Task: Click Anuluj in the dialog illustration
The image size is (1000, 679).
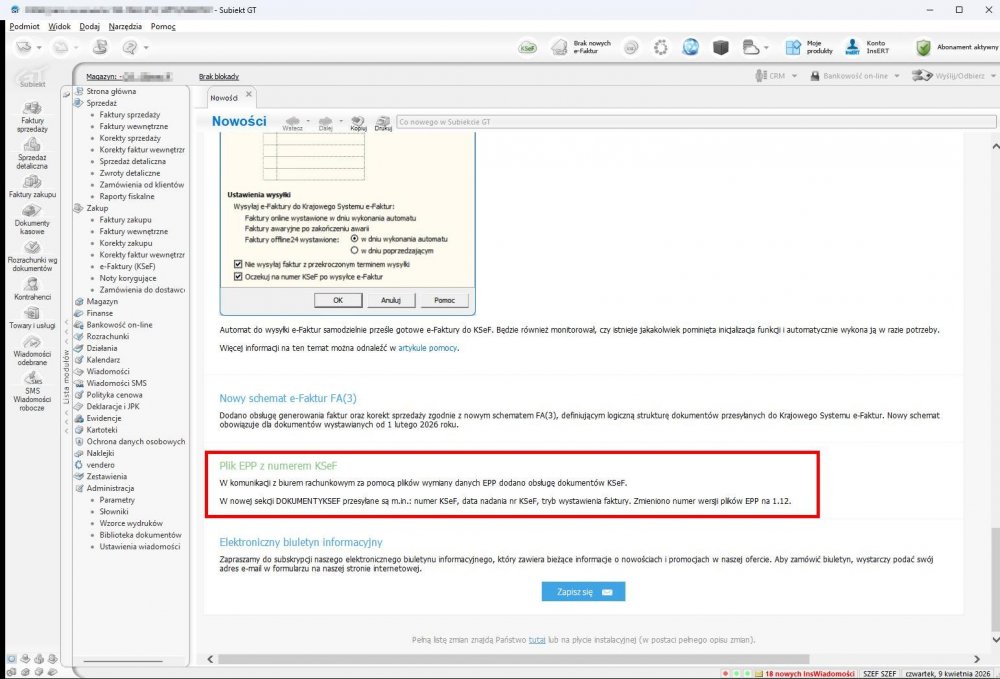Action: [x=391, y=300]
